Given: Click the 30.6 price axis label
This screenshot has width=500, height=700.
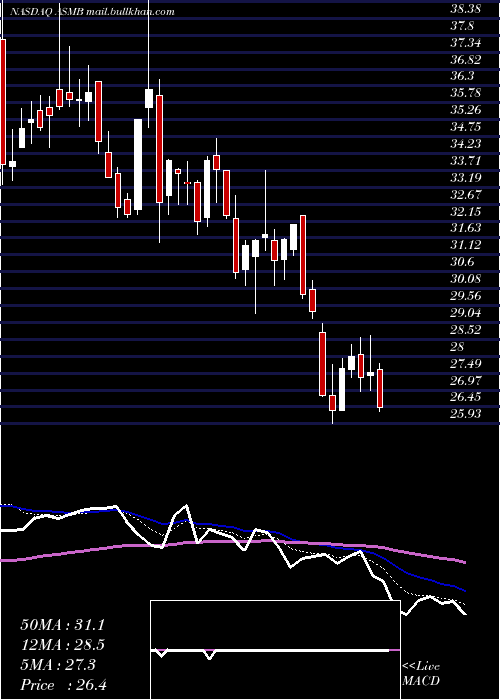Looking at the screenshot, I should [x=462, y=262].
